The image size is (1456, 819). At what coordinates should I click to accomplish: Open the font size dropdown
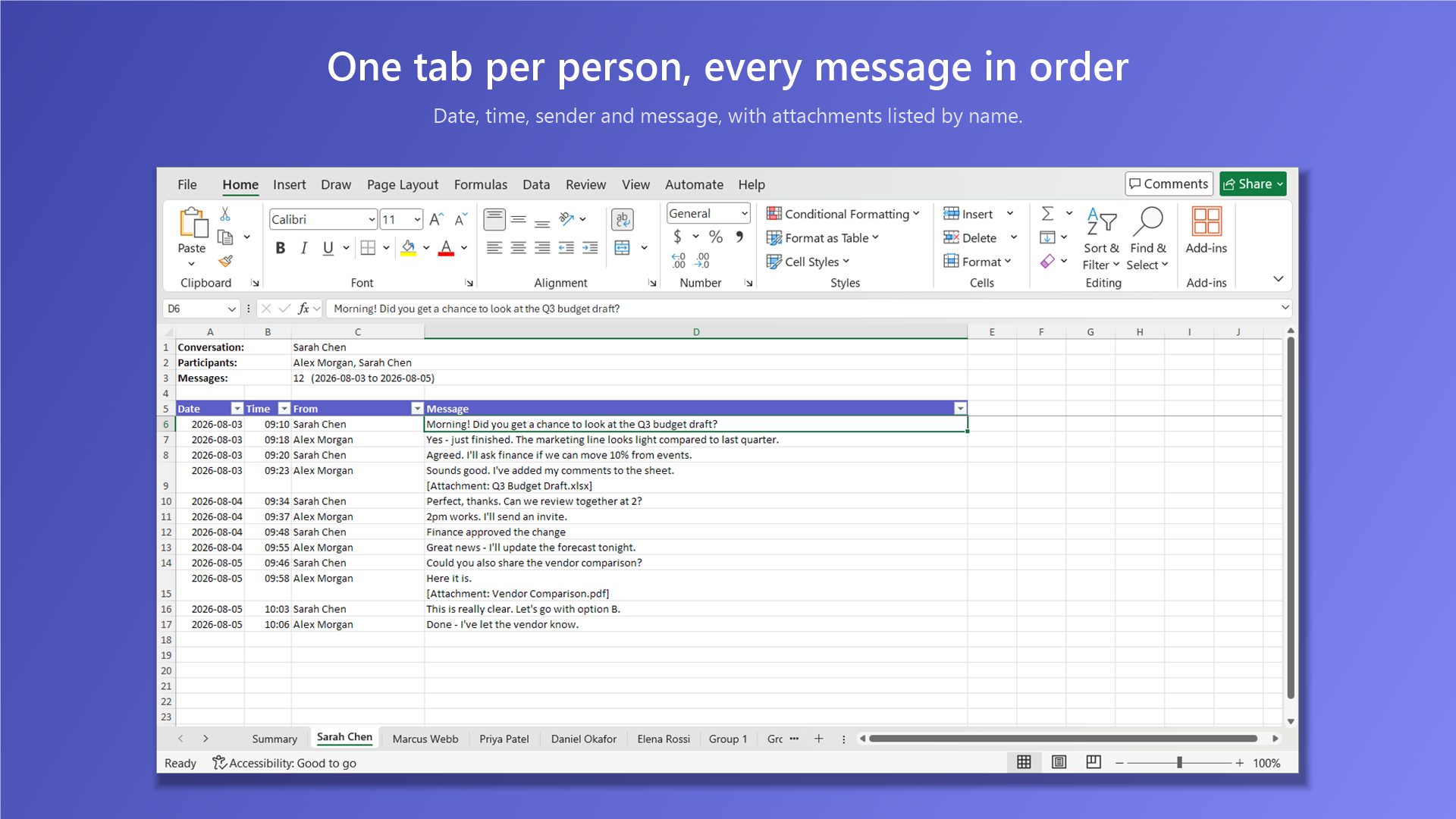point(417,220)
